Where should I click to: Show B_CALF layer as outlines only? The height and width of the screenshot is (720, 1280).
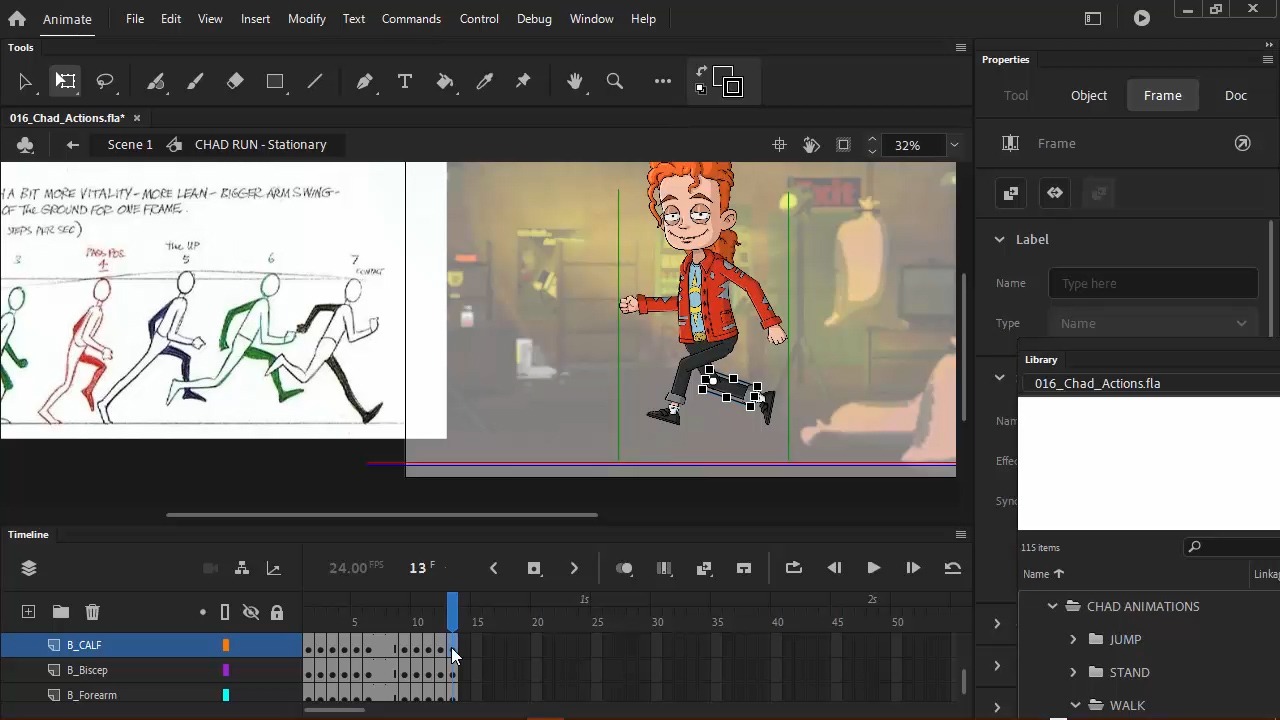pos(225,645)
